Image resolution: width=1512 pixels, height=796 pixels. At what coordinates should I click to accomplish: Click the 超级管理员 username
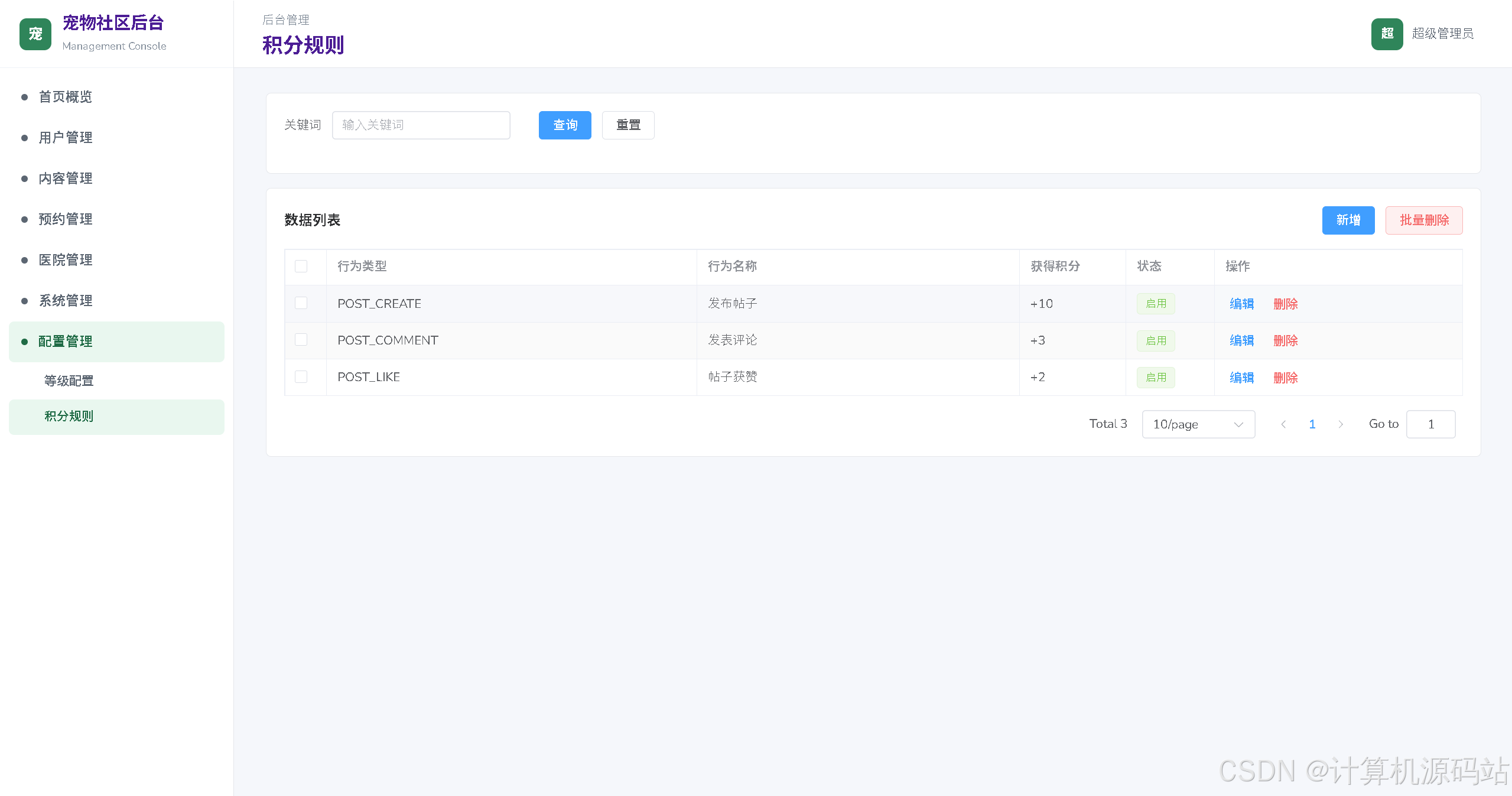click(x=1443, y=34)
